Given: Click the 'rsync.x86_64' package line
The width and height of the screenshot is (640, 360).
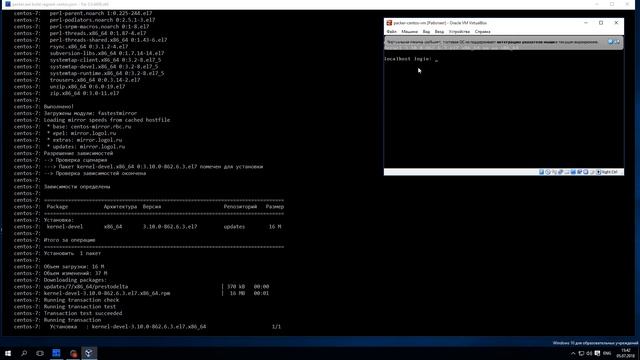Looking at the screenshot, I should tap(89, 47).
